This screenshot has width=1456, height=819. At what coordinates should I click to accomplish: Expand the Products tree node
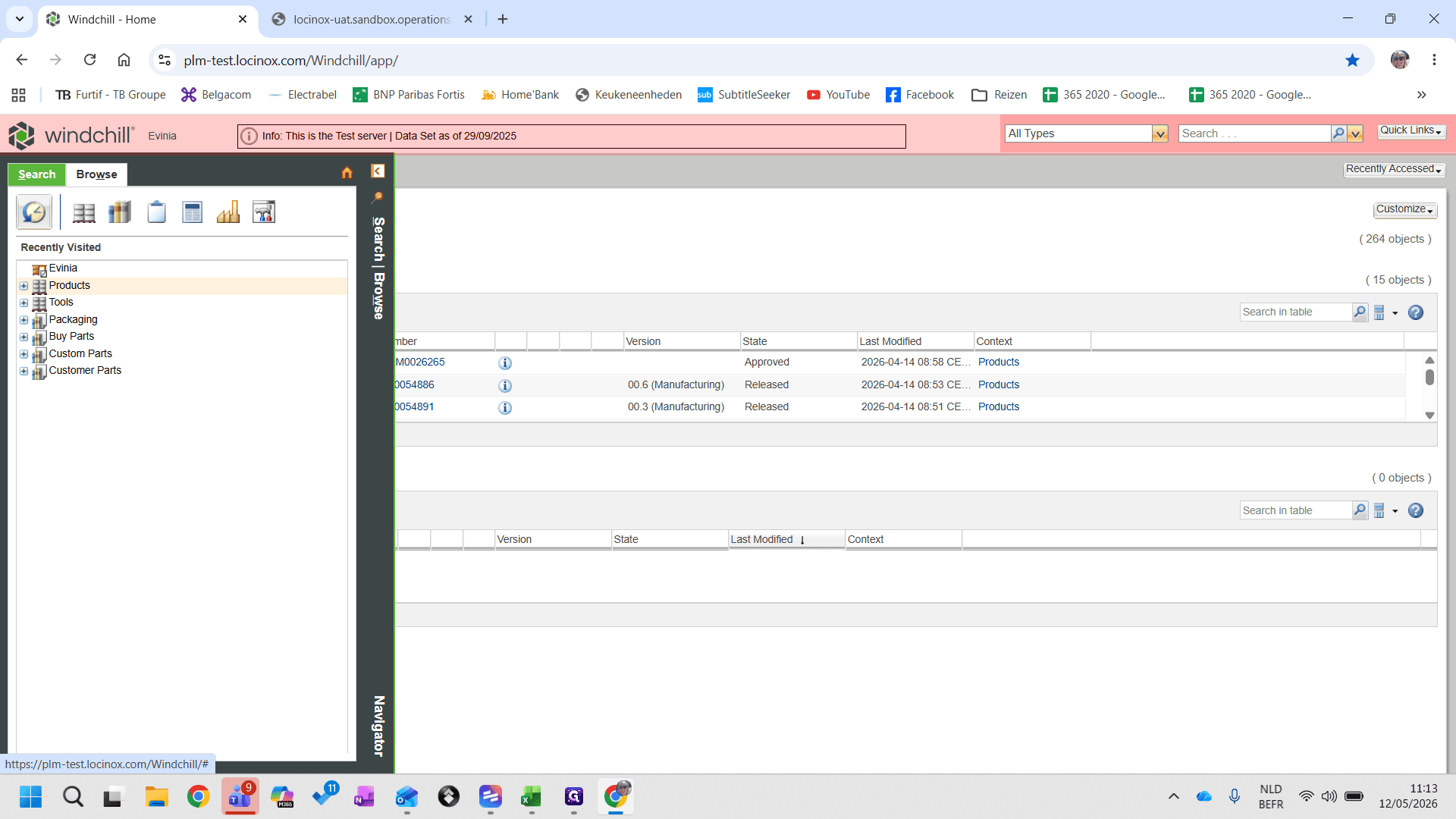pos(24,286)
